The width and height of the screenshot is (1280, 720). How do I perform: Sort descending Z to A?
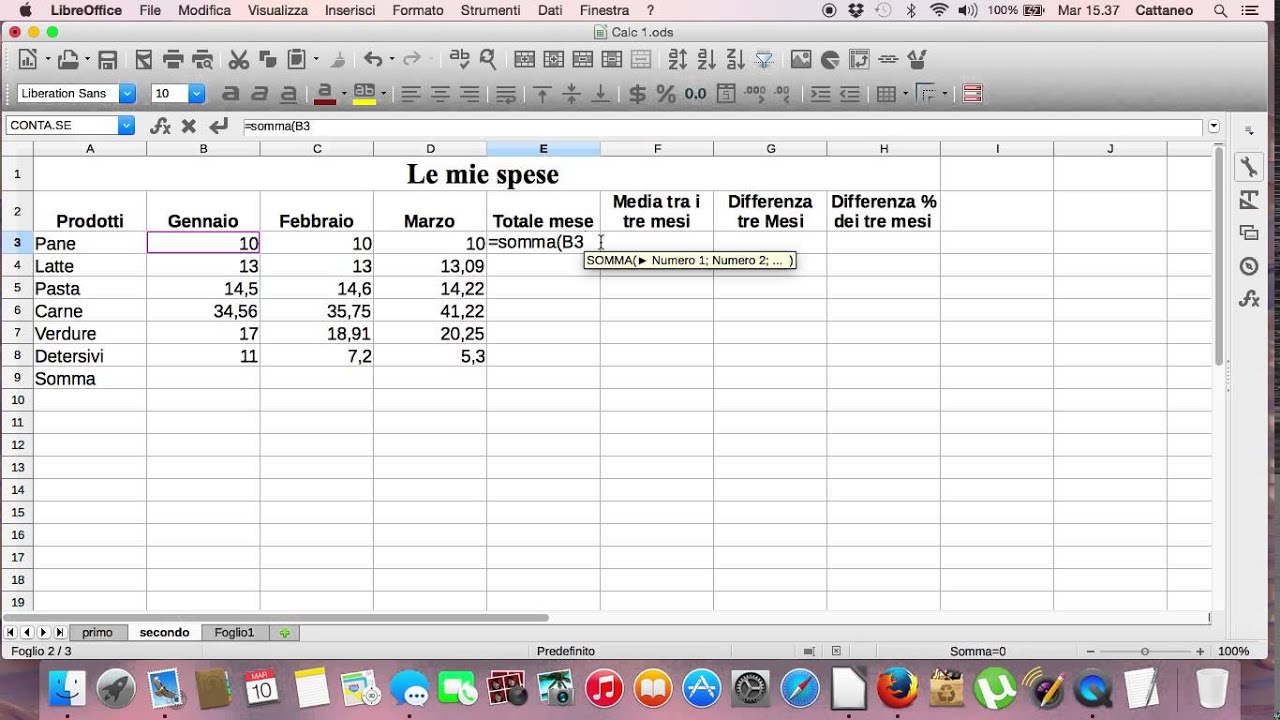click(x=735, y=60)
